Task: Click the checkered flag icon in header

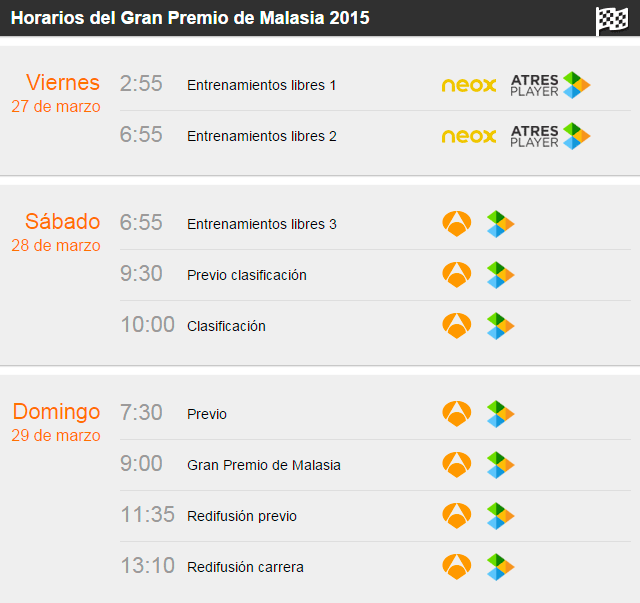Action: tap(612, 20)
